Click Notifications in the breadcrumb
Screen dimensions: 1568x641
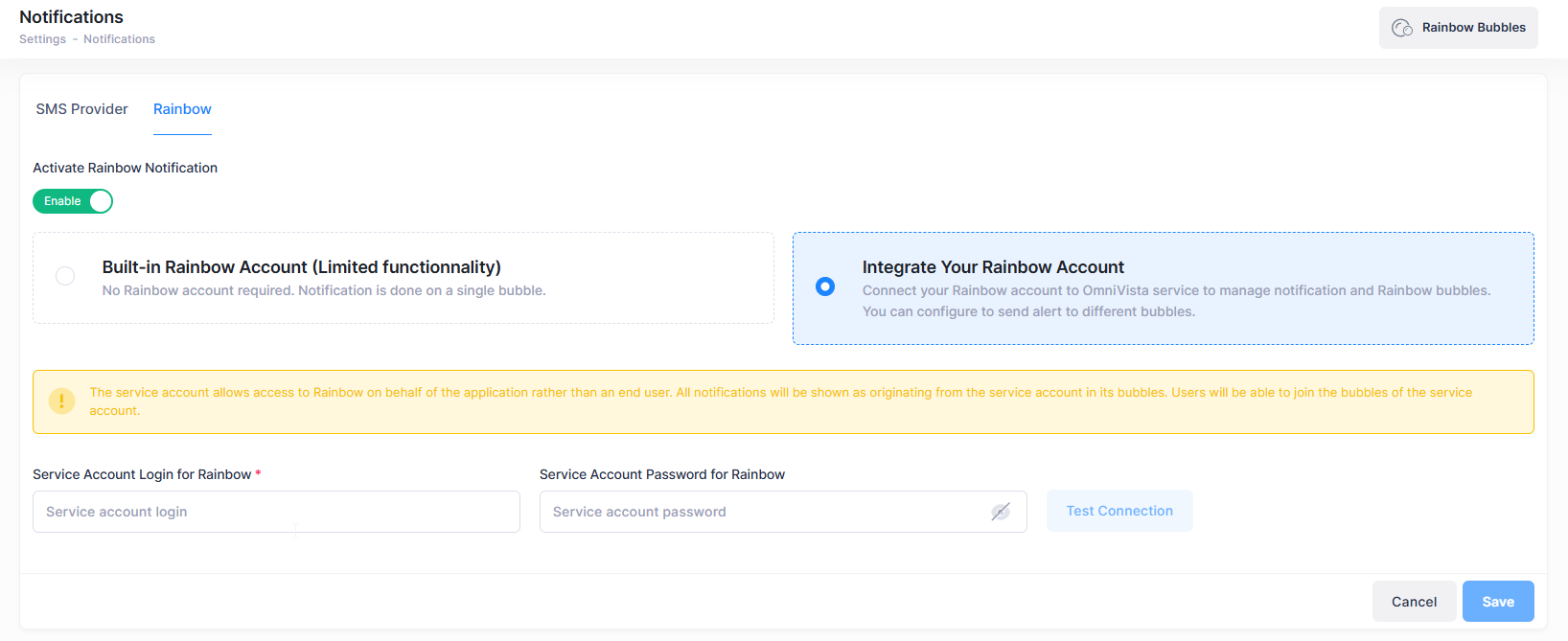click(x=119, y=39)
